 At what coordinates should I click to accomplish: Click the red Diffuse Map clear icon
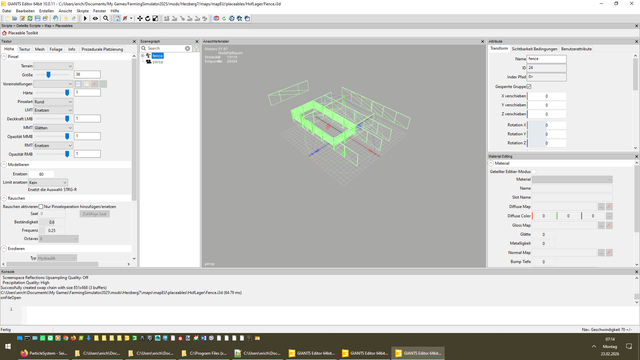tap(609, 207)
